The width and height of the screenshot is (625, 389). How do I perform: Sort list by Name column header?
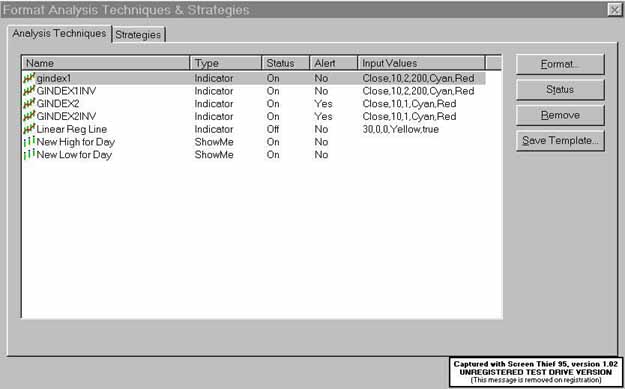pyautogui.click(x=106, y=63)
